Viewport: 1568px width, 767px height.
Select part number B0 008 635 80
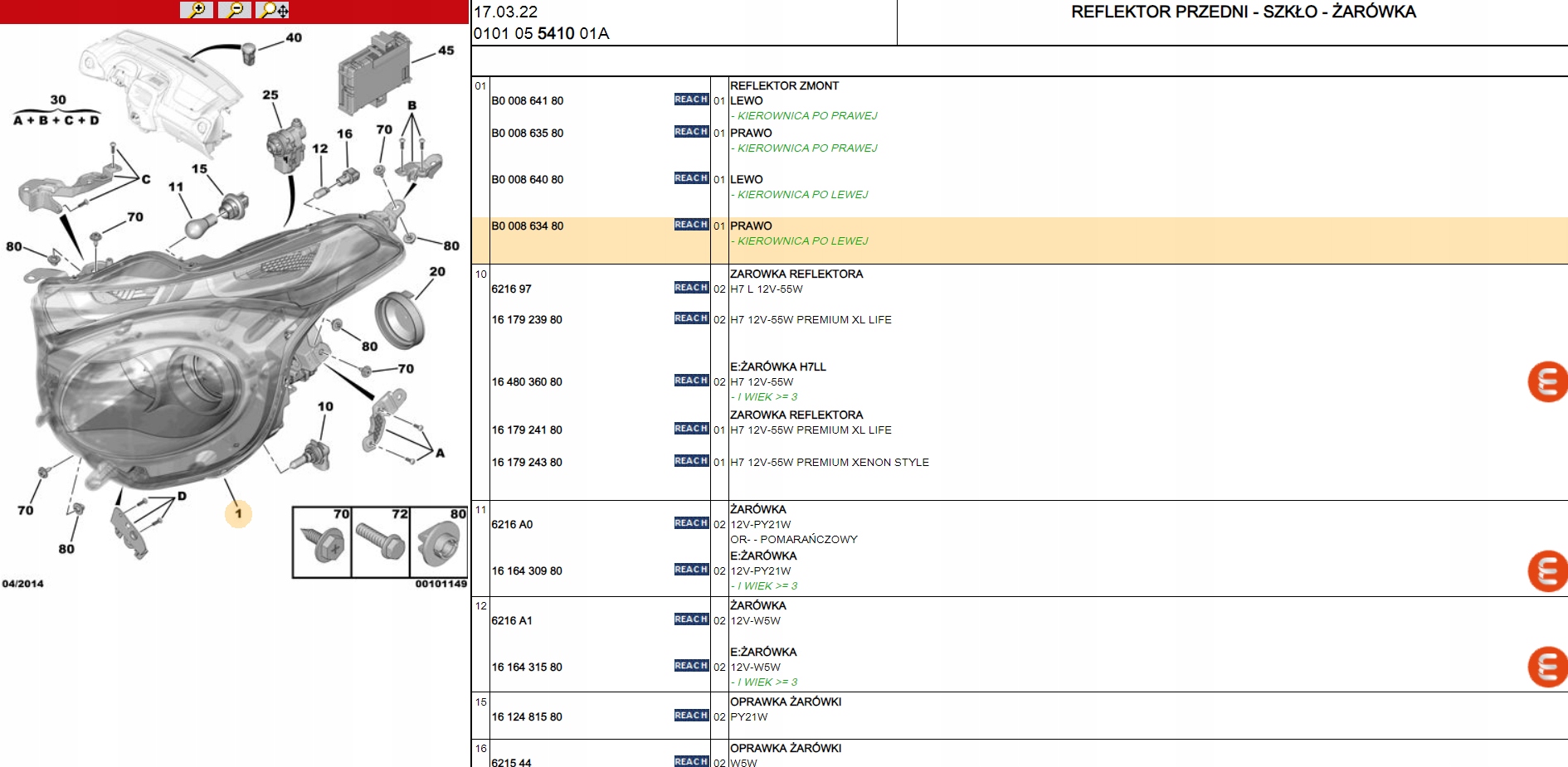[527, 133]
